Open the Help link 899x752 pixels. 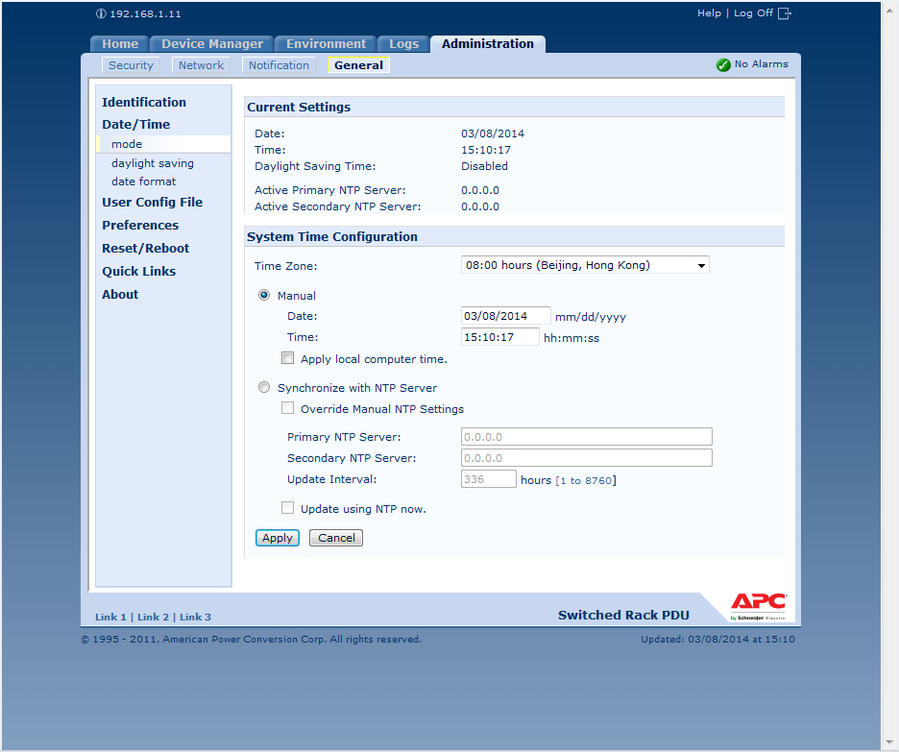(x=708, y=13)
